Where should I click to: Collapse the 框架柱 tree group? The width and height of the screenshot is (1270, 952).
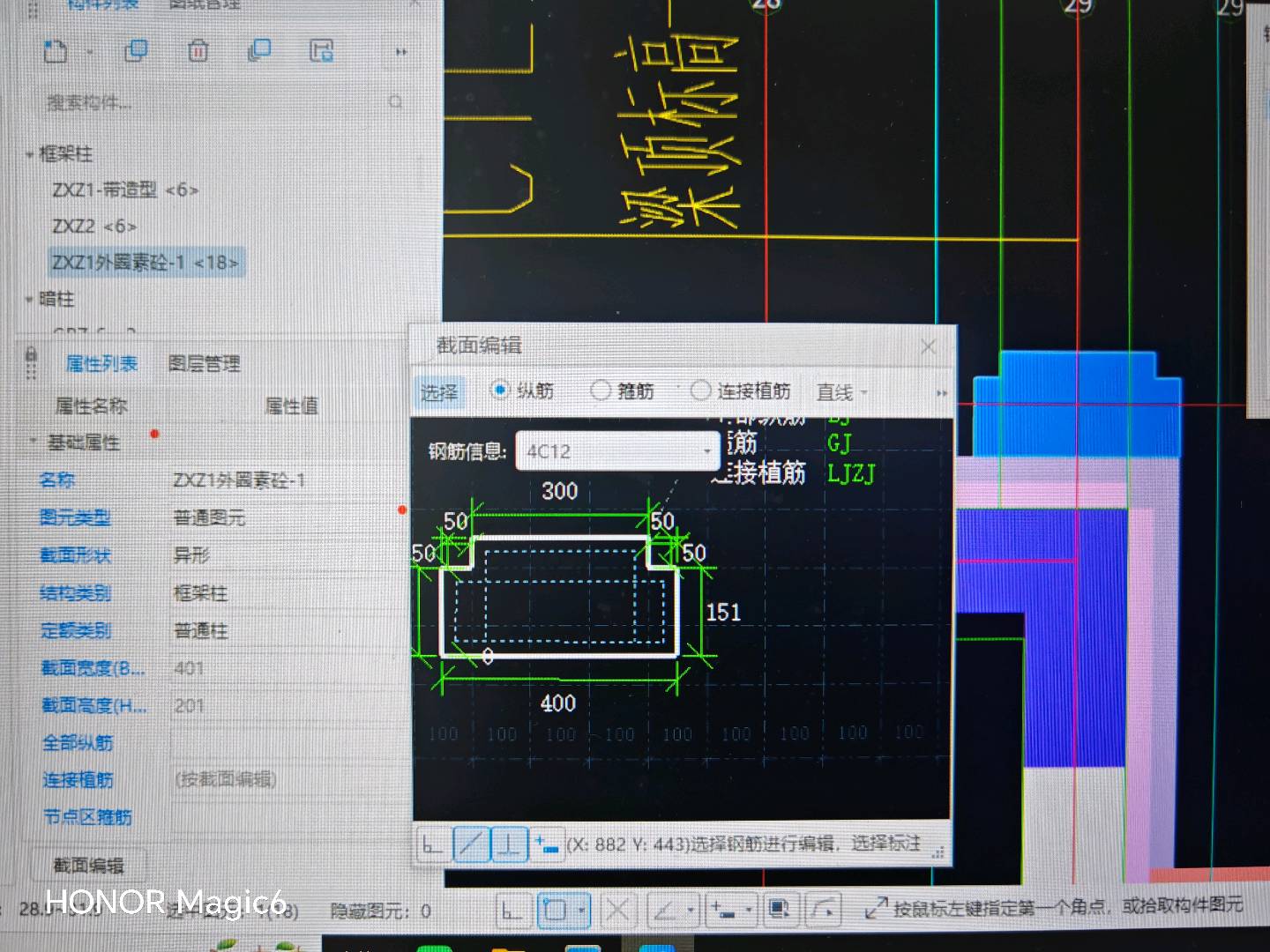[29, 154]
